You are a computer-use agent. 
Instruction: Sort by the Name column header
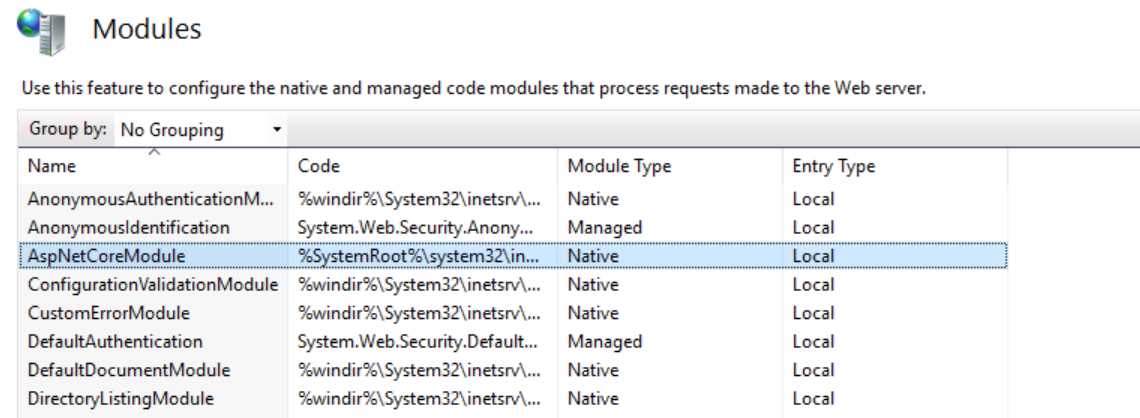pos(153,166)
